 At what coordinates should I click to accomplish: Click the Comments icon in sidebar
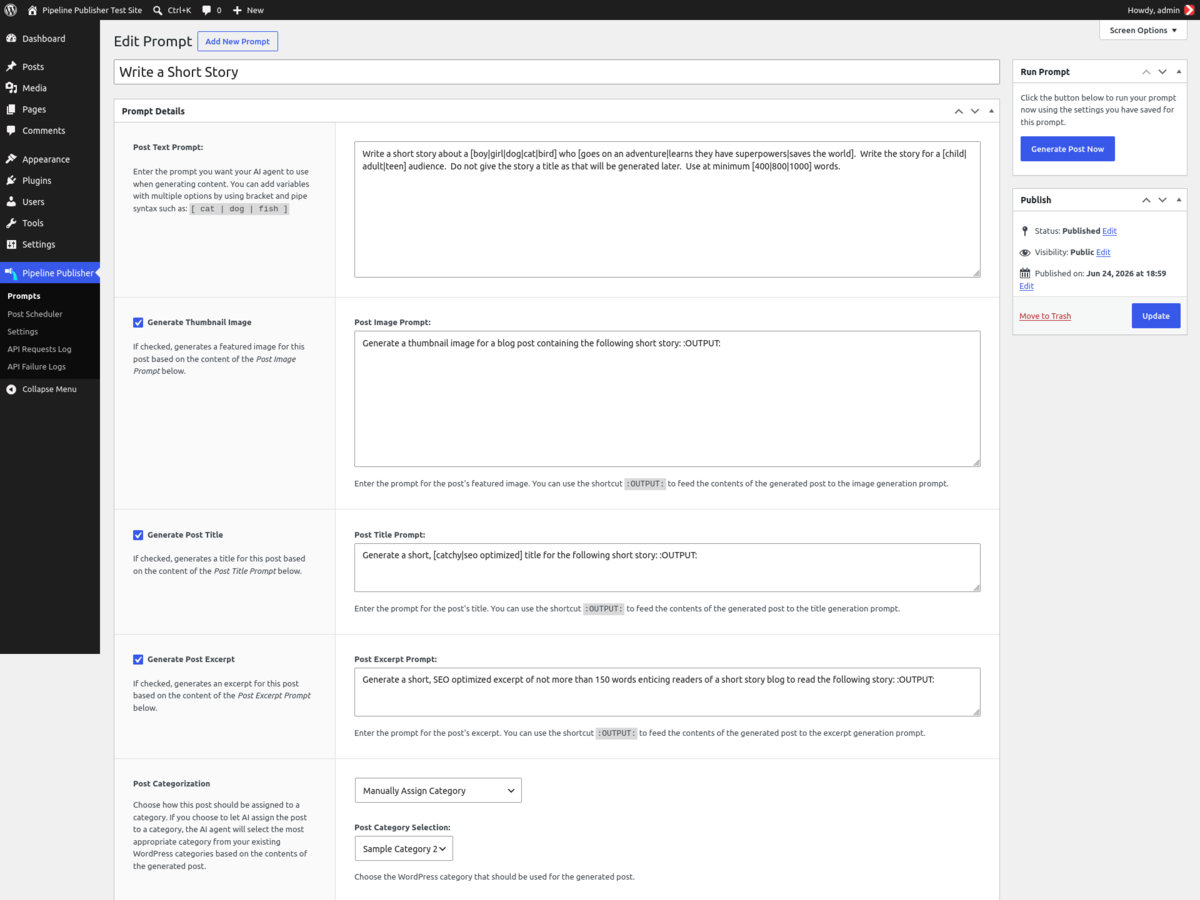click(11, 130)
